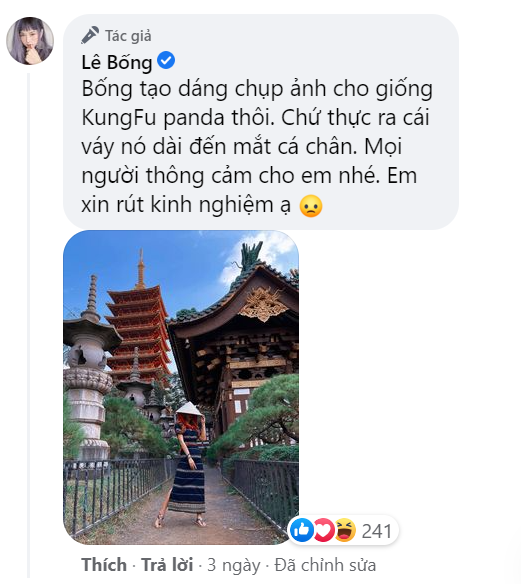Viewport: 521px width, 584px height.
Task: Click the comment text bubble
Action: click(261, 122)
